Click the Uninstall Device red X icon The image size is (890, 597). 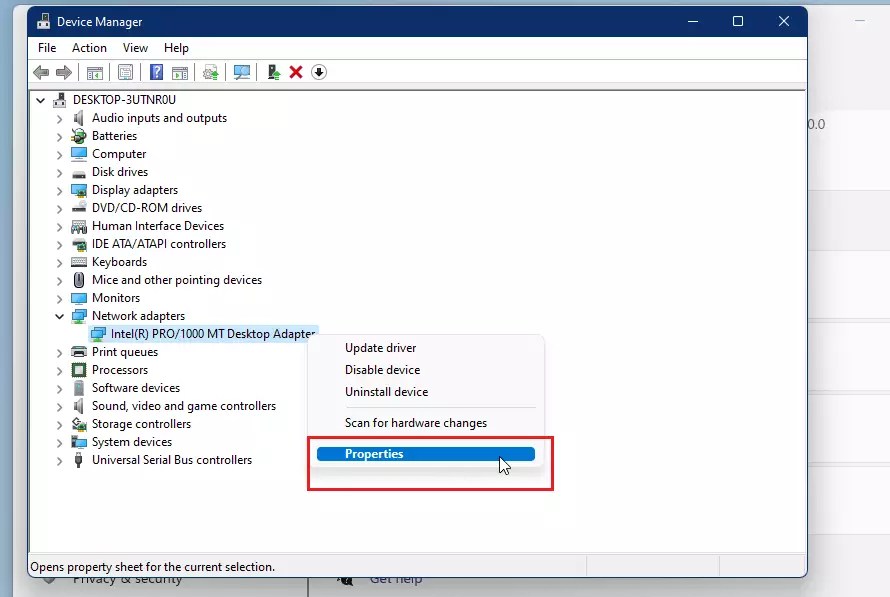point(296,72)
